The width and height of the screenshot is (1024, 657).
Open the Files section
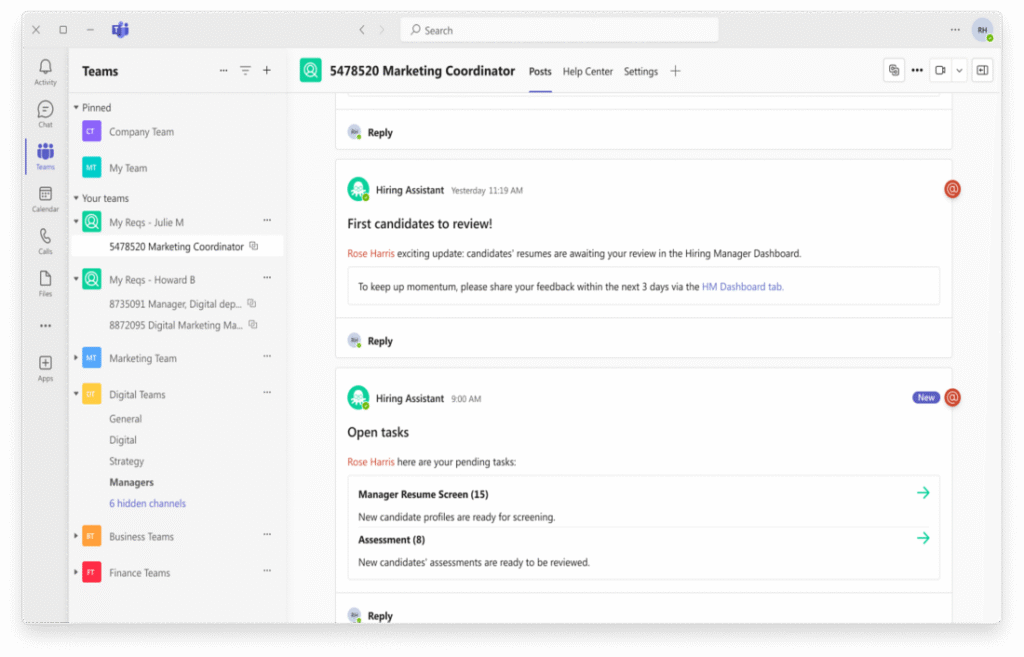pos(45,283)
